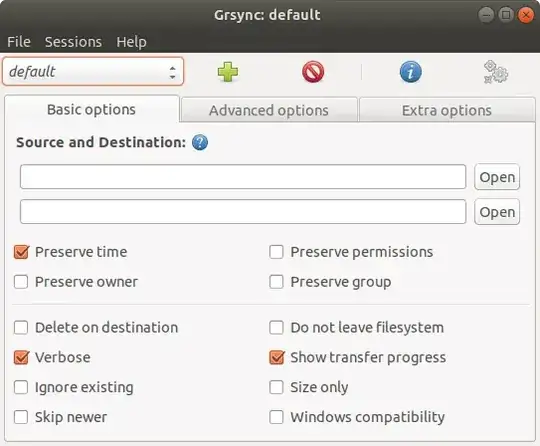
Task: Close the Grsync window with the red button
Action: pyautogui.click(x=526, y=15)
